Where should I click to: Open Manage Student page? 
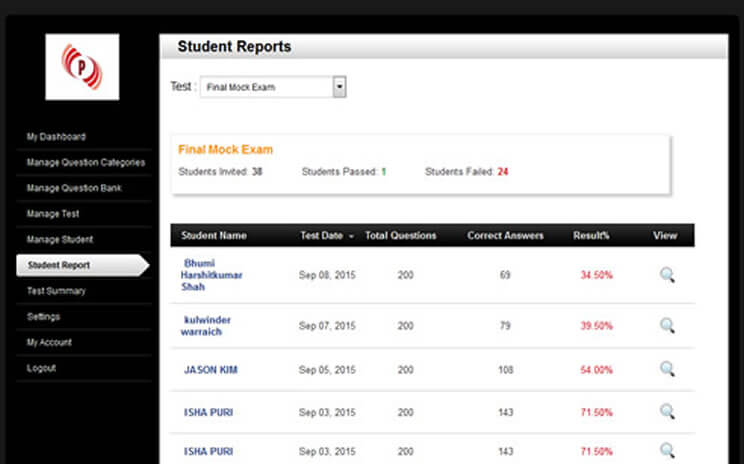click(x=60, y=239)
